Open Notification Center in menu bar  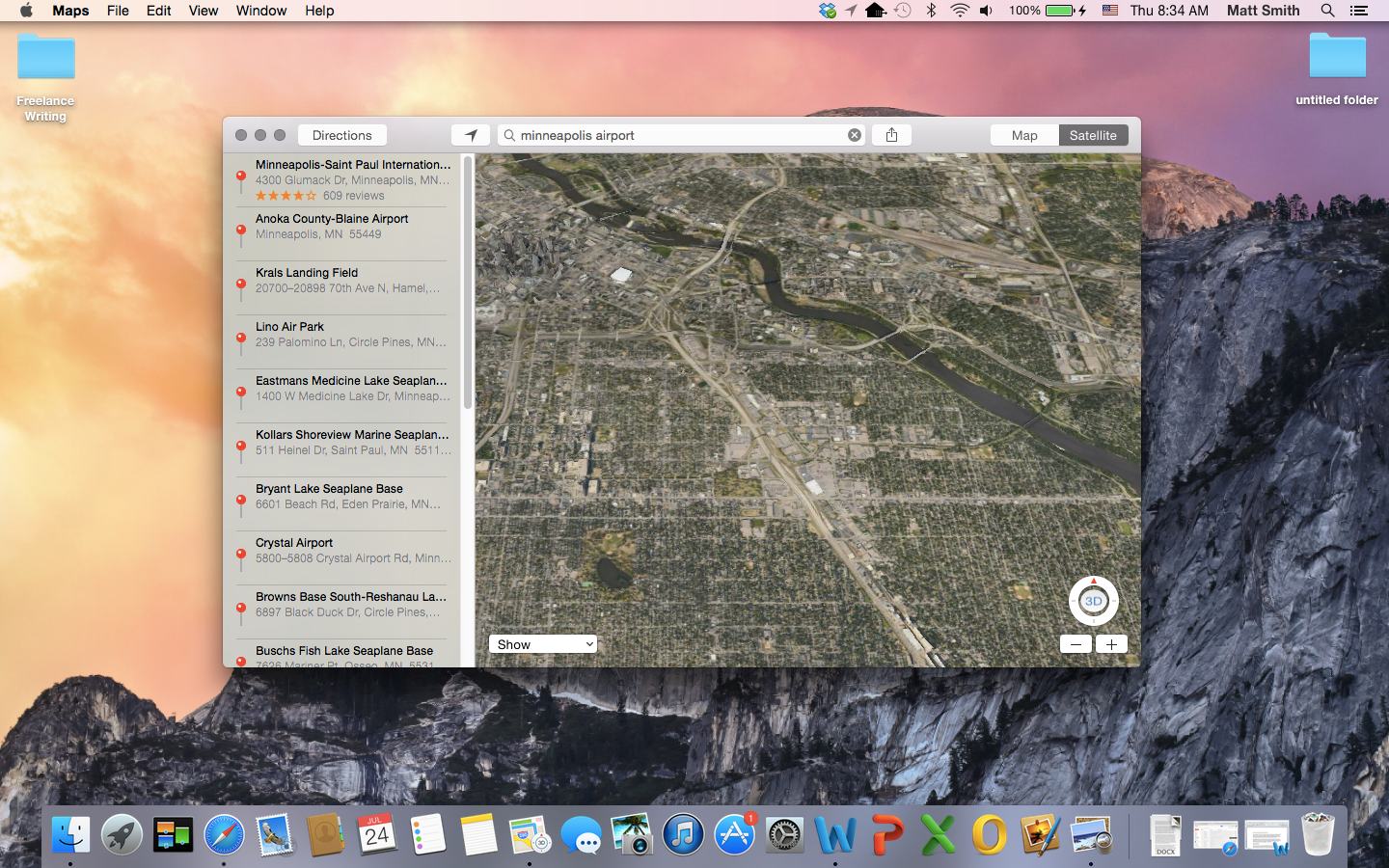pyautogui.click(x=1359, y=11)
